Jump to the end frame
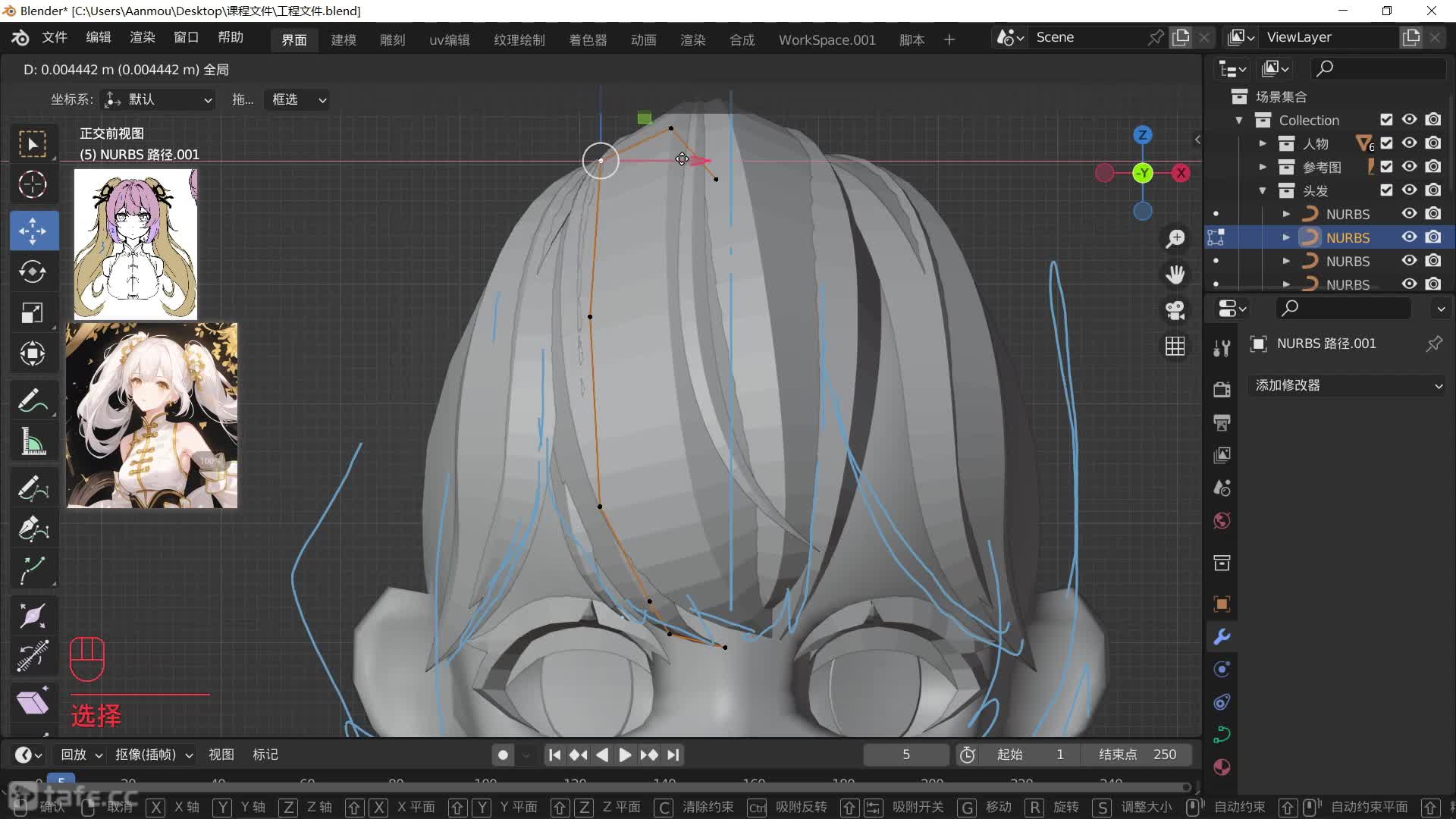Screen dimensions: 1456x819 coord(673,755)
